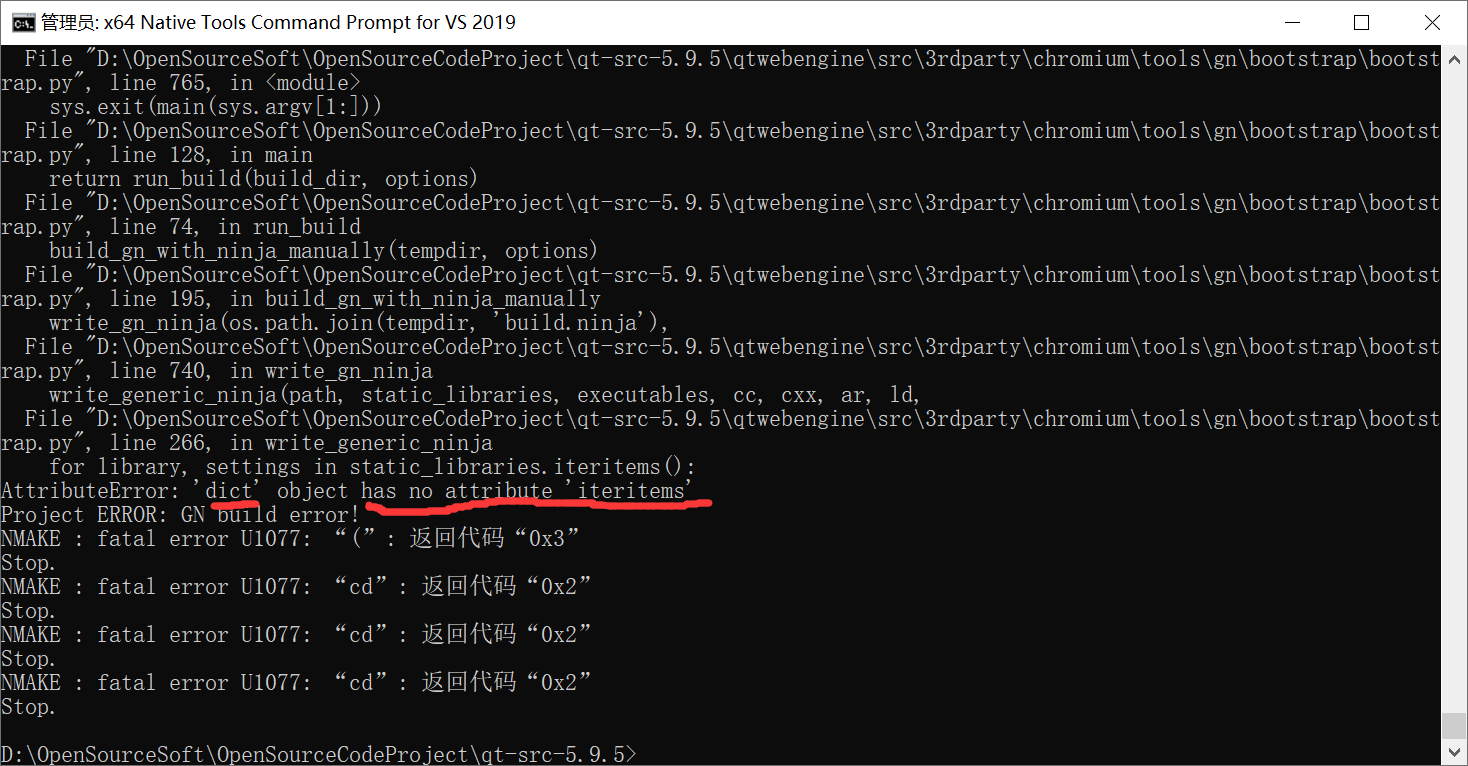Close the VS 2019 command prompt window
Image resolution: width=1468 pixels, height=766 pixels.
[1432, 22]
